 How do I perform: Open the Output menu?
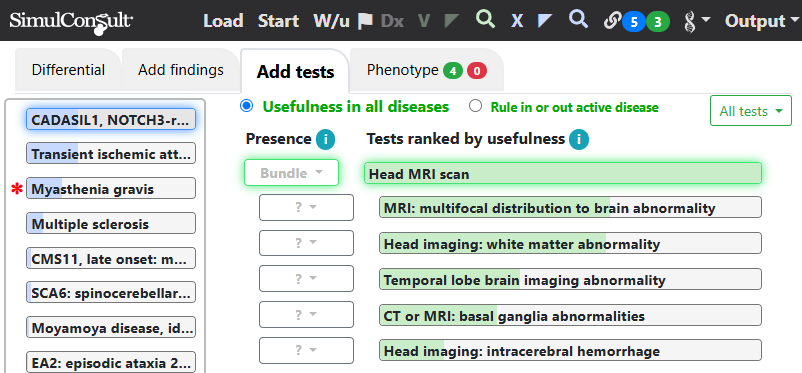point(761,21)
